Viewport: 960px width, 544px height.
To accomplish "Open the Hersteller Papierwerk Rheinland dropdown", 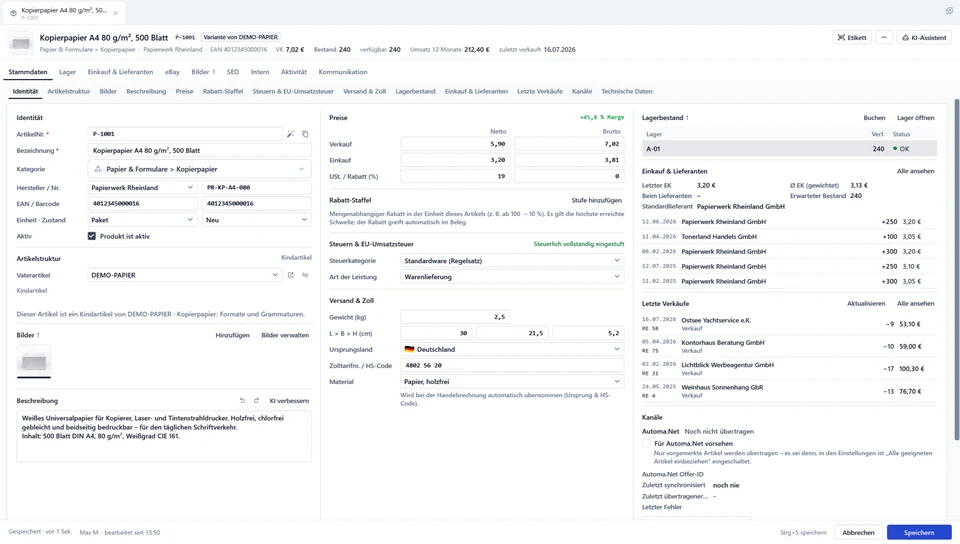I will [143, 188].
